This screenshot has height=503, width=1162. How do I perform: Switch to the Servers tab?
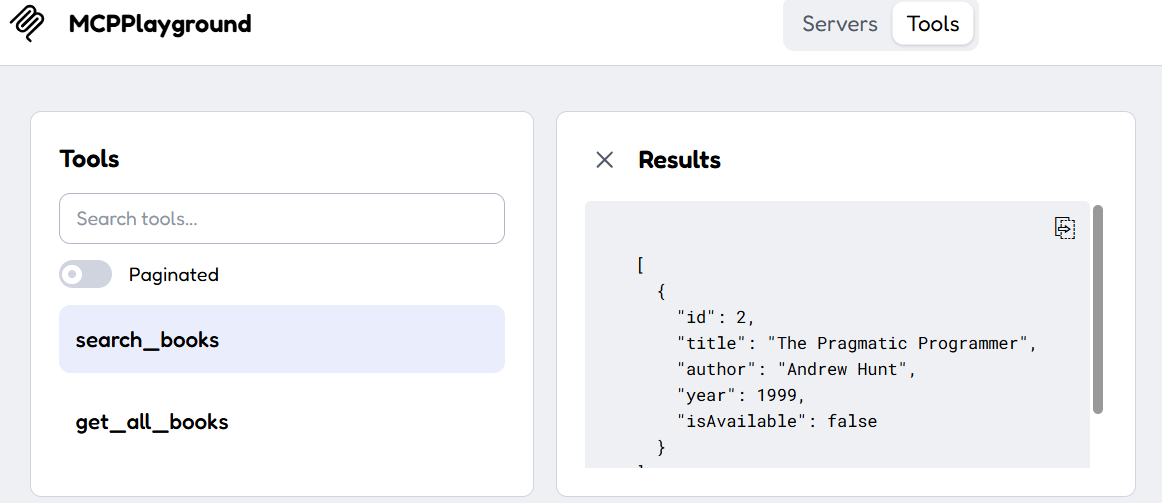pos(840,24)
